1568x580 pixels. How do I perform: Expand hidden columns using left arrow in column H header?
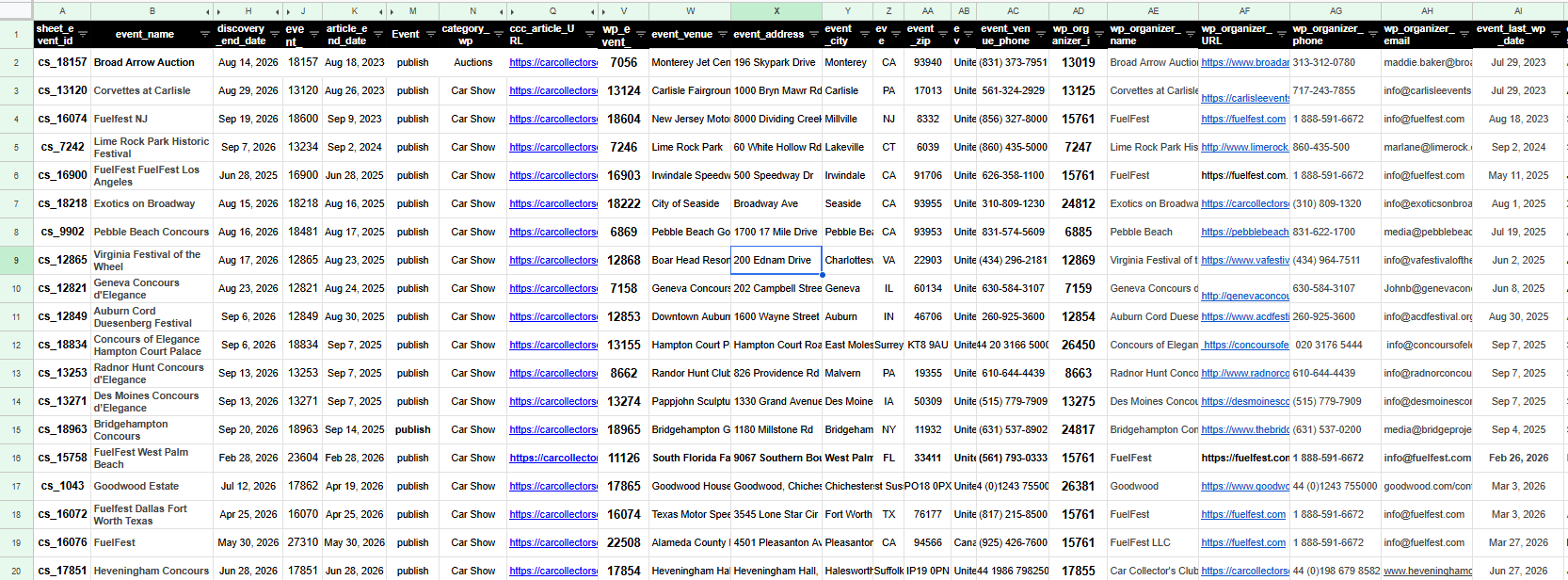(220, 11)
